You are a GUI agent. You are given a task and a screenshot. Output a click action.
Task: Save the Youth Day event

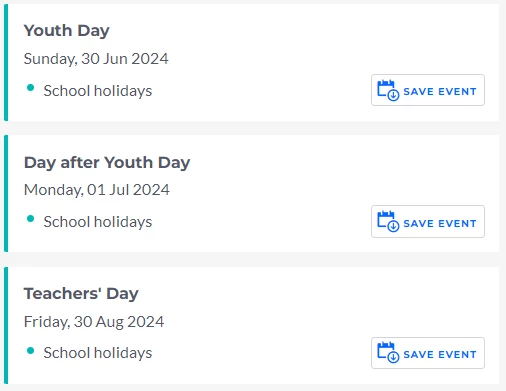coord(428,90)
